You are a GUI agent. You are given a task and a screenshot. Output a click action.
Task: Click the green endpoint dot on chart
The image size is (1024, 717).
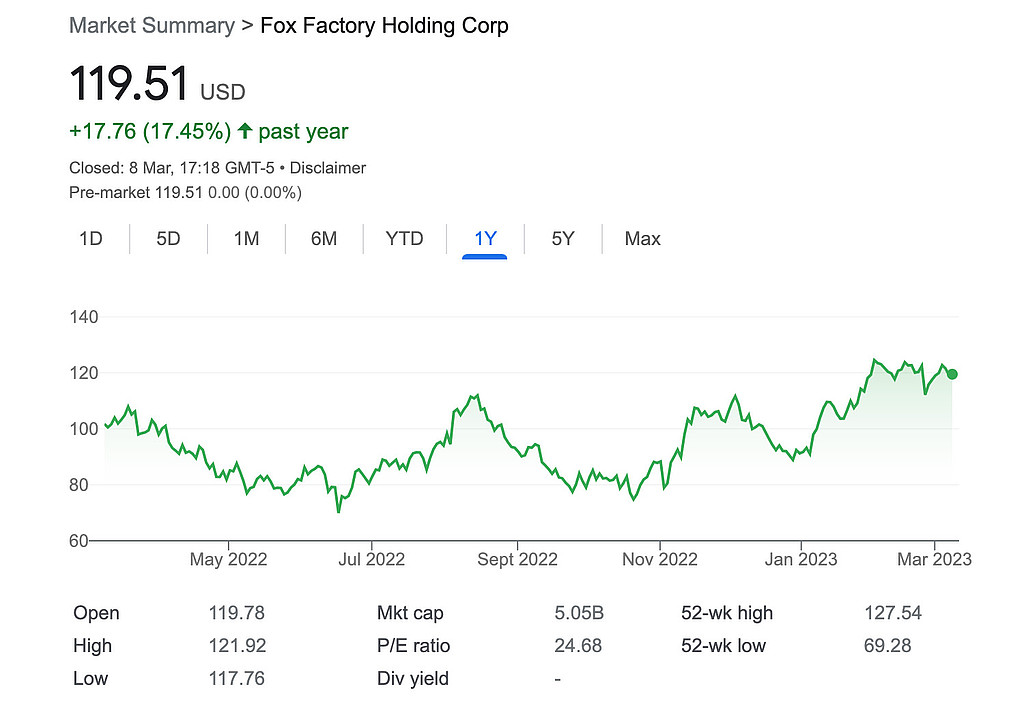[952, 374]
